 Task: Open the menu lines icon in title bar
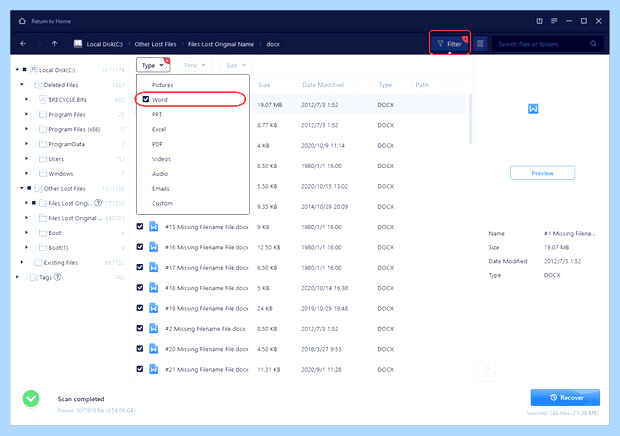point(554,21)
